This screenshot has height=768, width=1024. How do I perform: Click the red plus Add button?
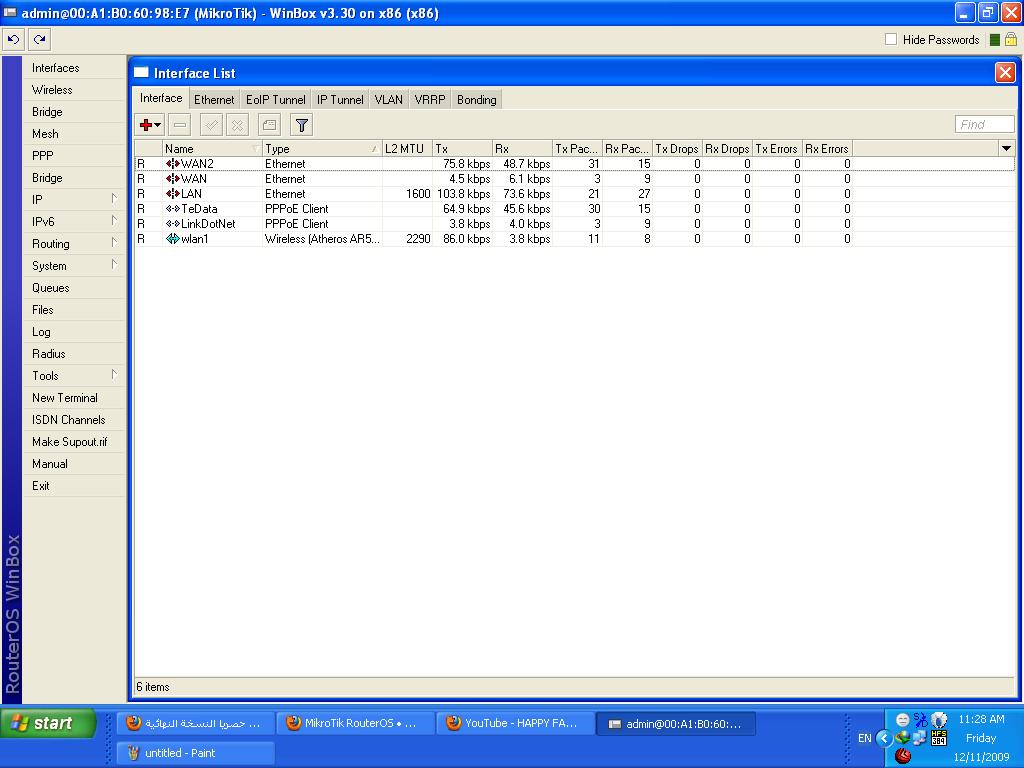tap(145, 125)
